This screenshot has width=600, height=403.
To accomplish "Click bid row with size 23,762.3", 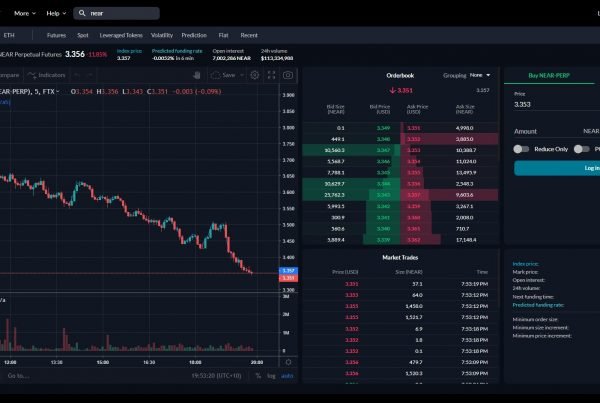I will (351, 195).
